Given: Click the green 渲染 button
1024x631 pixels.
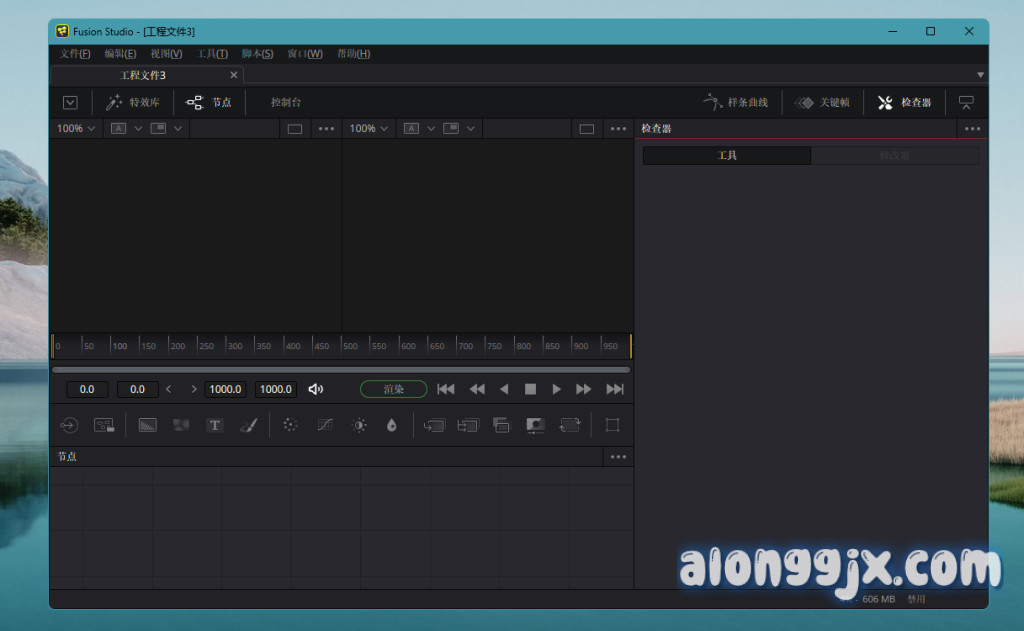Looking at the screenshot, I should click(x=393, y=389).
